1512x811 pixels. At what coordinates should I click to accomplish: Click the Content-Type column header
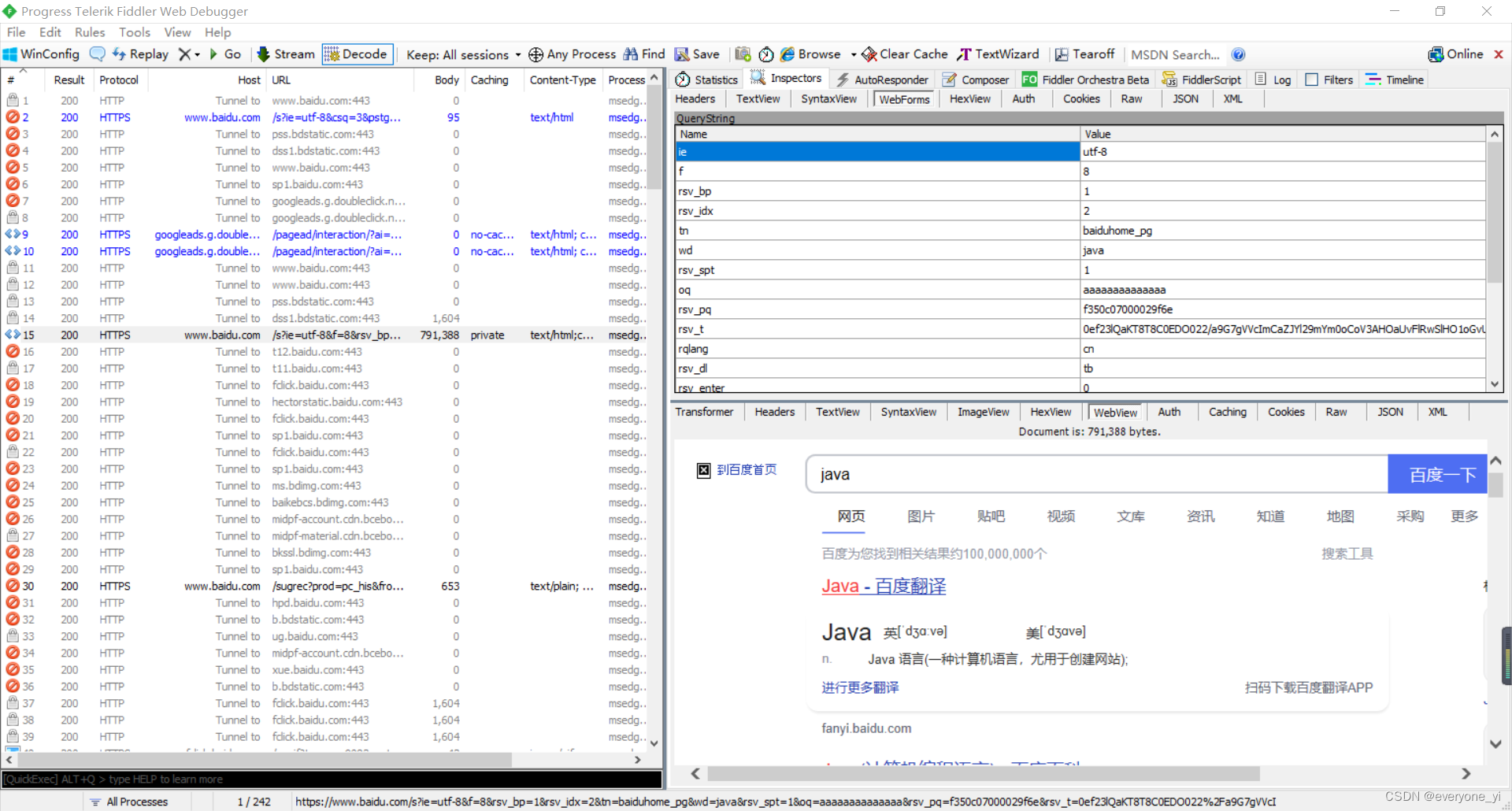562,80
